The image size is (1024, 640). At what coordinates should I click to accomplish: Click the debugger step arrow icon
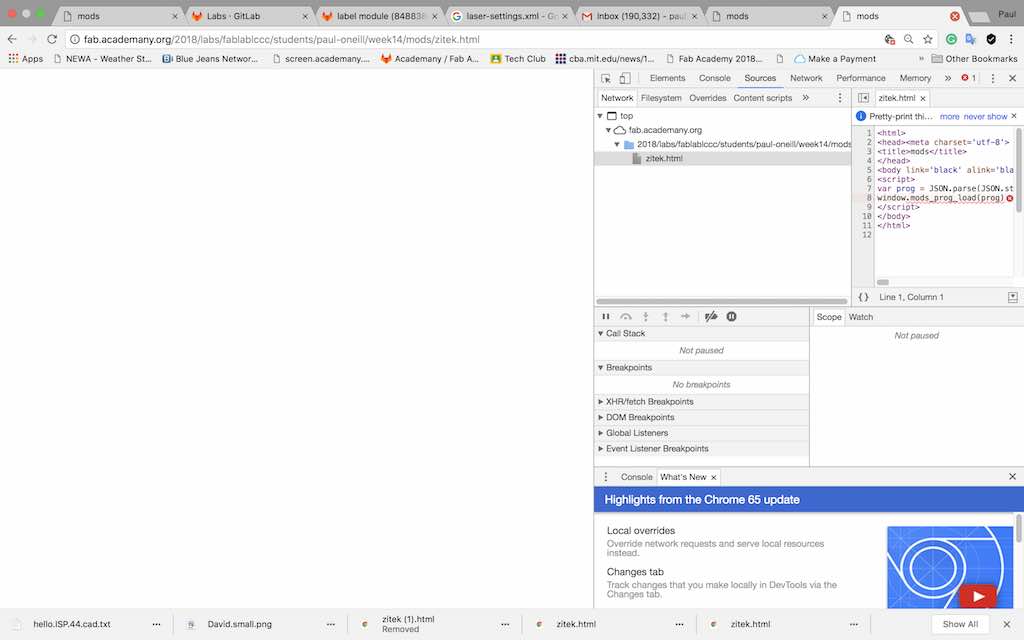point(685,317)
